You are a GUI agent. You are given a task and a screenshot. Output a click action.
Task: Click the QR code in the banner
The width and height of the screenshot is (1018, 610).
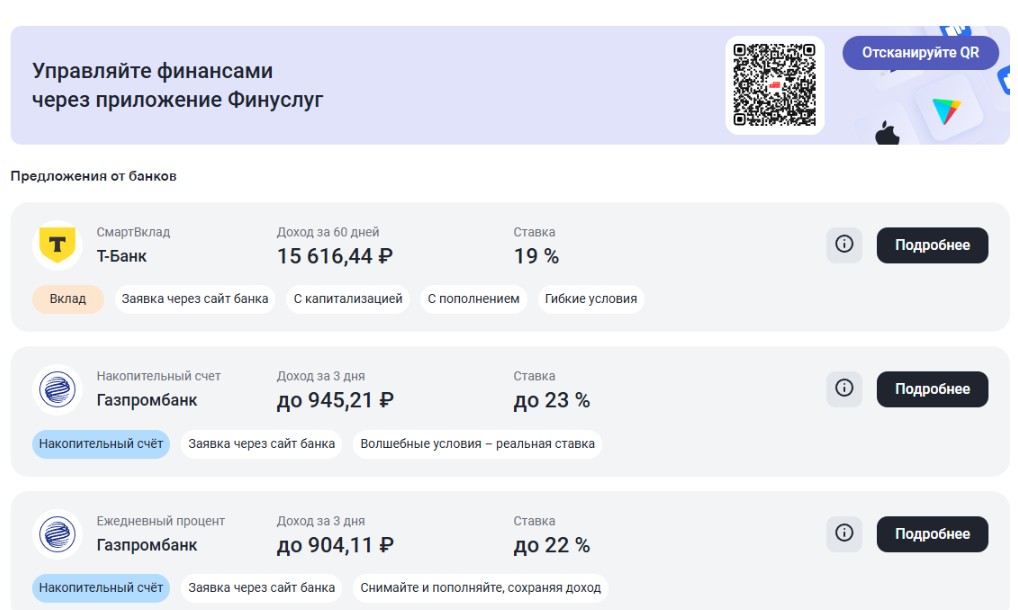click(x=775, y=85)
